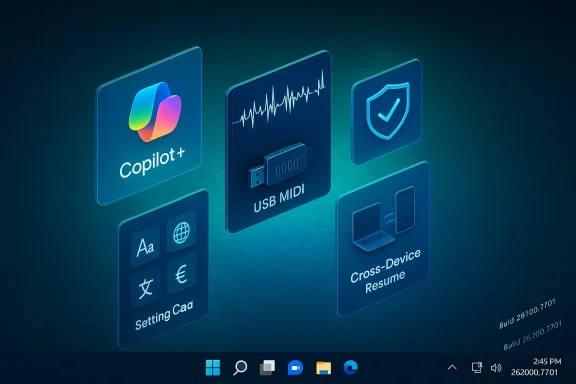Screen dimensions: 576x384
Task: Click the Setting Caa label
Action: coord(164,316)
